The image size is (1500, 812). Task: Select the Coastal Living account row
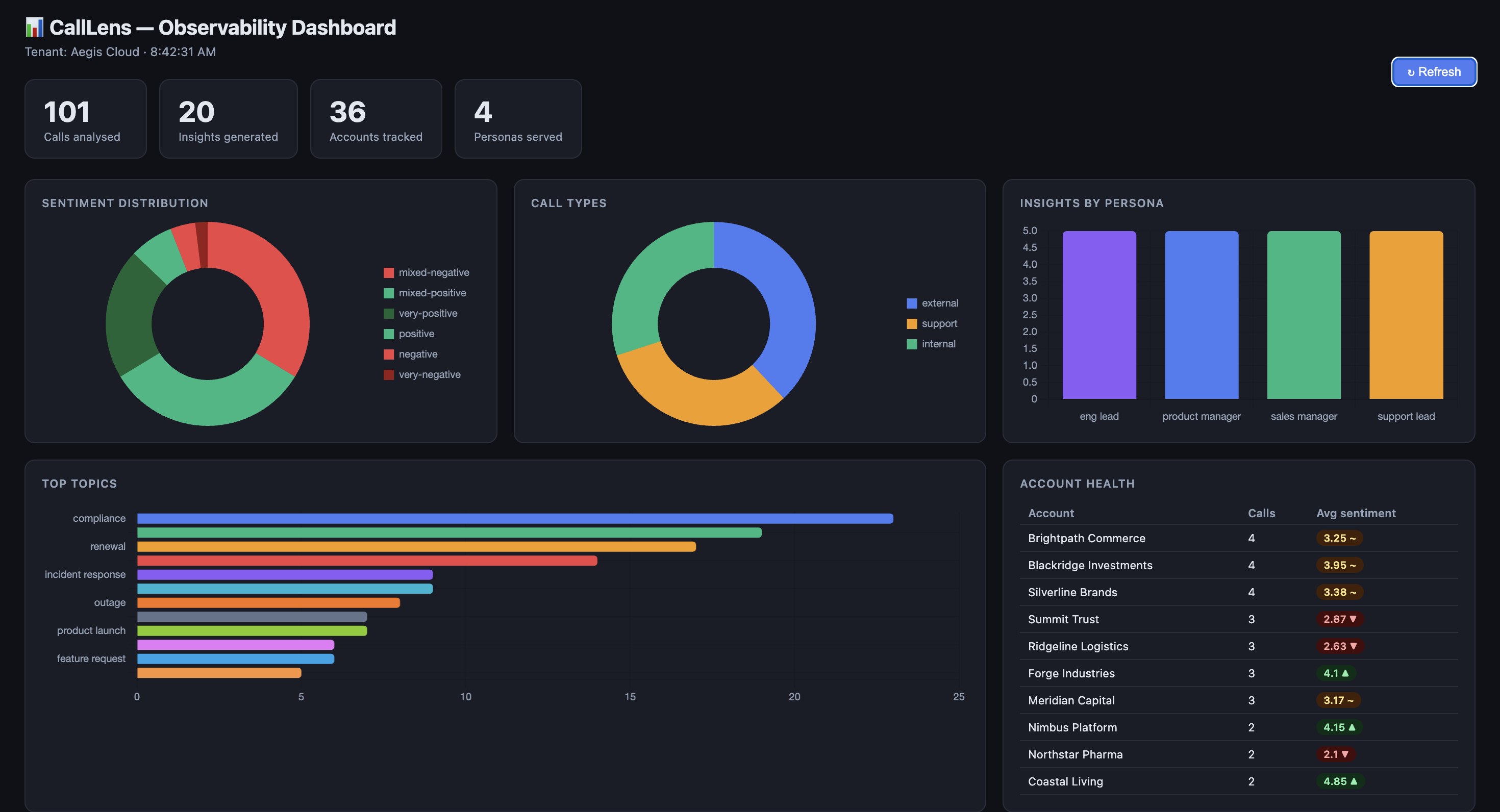click(x=1239, y=782)
